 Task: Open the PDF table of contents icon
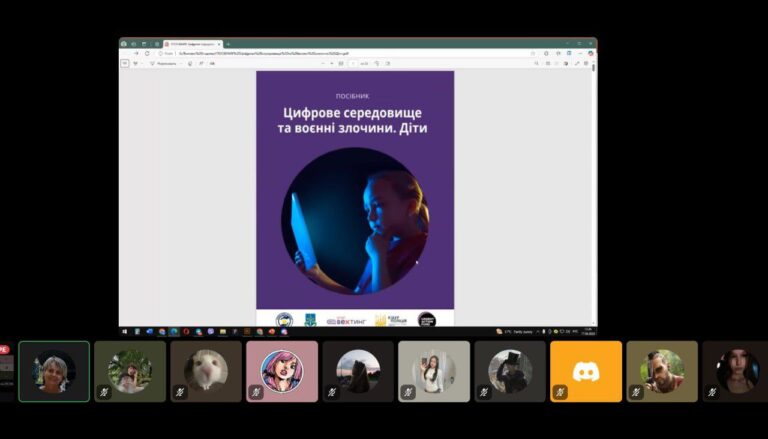click(x=125, y=63)
